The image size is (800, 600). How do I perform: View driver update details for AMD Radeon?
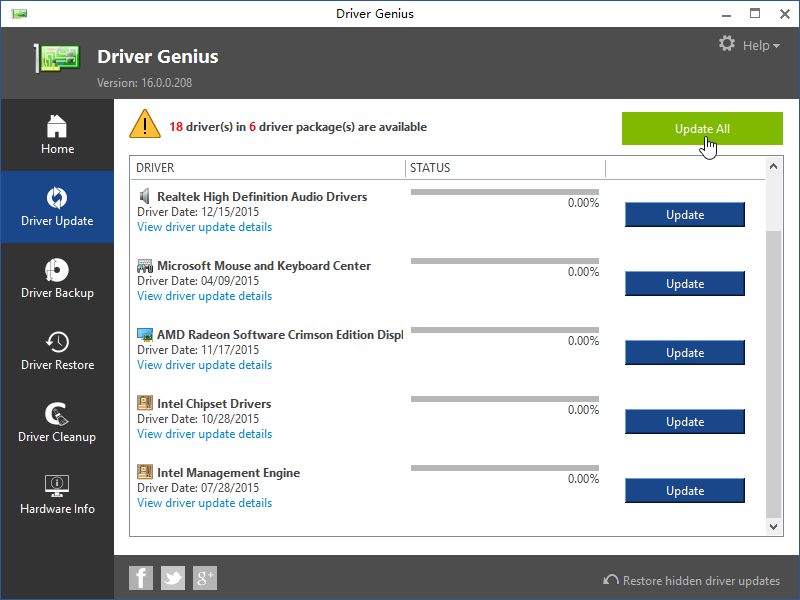coord(204,364)
